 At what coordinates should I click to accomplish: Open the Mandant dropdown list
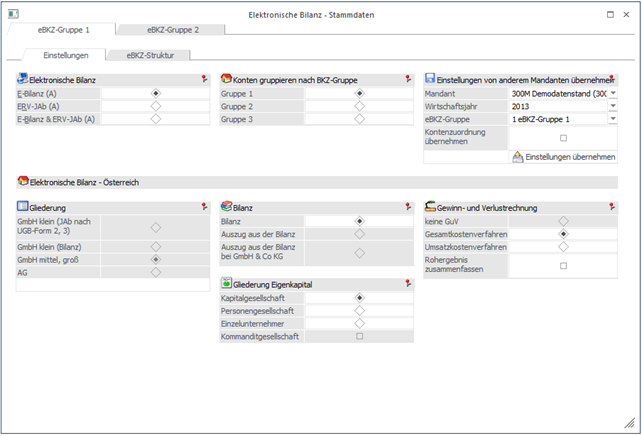[x=612, y=93]
